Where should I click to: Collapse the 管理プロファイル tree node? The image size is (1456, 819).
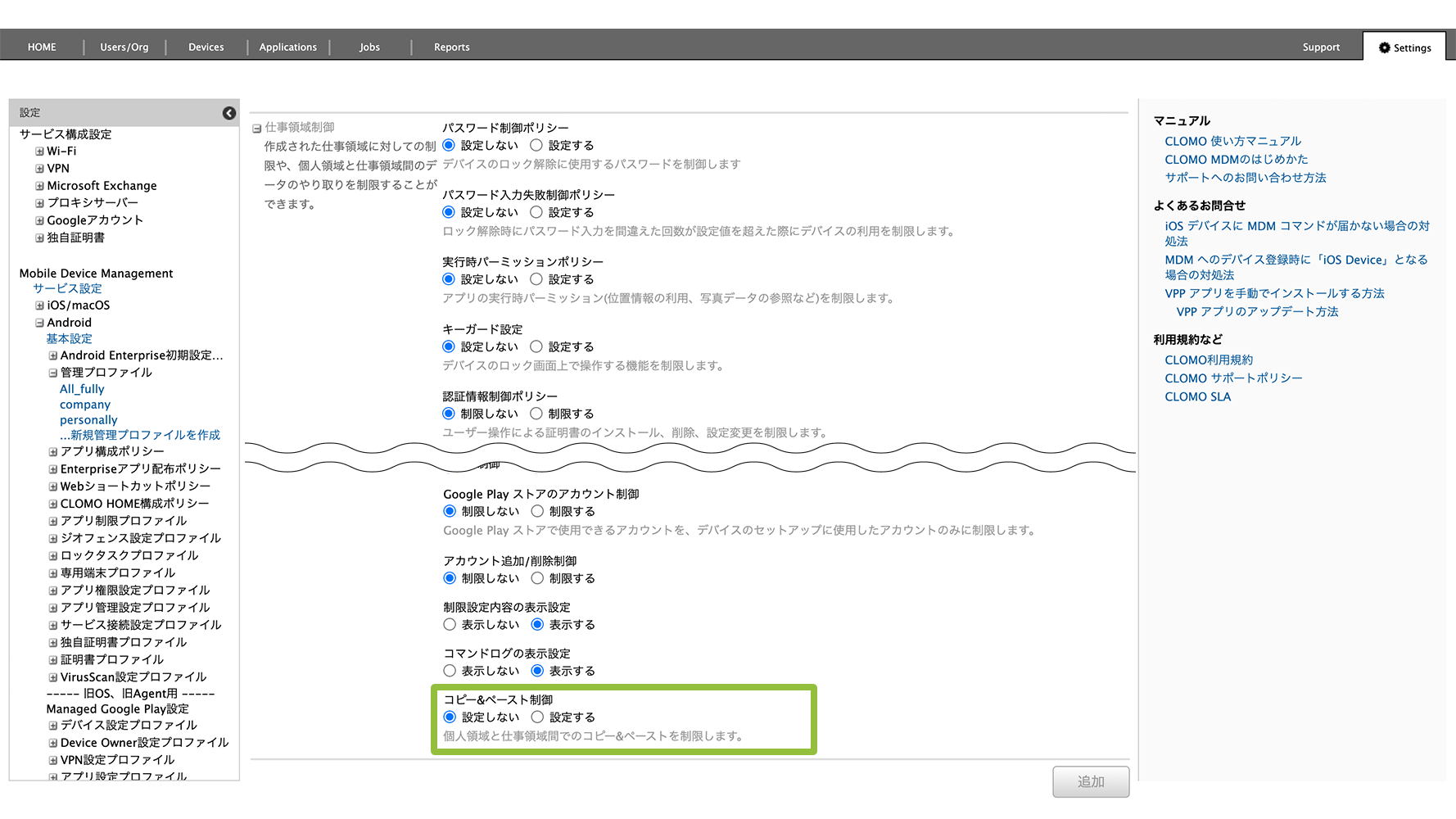point(53,373)
